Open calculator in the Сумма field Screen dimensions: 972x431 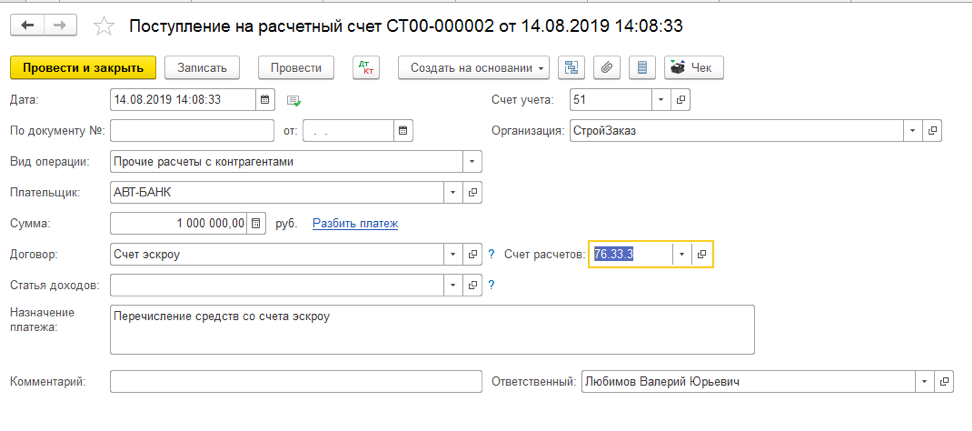tap(256, 223)
